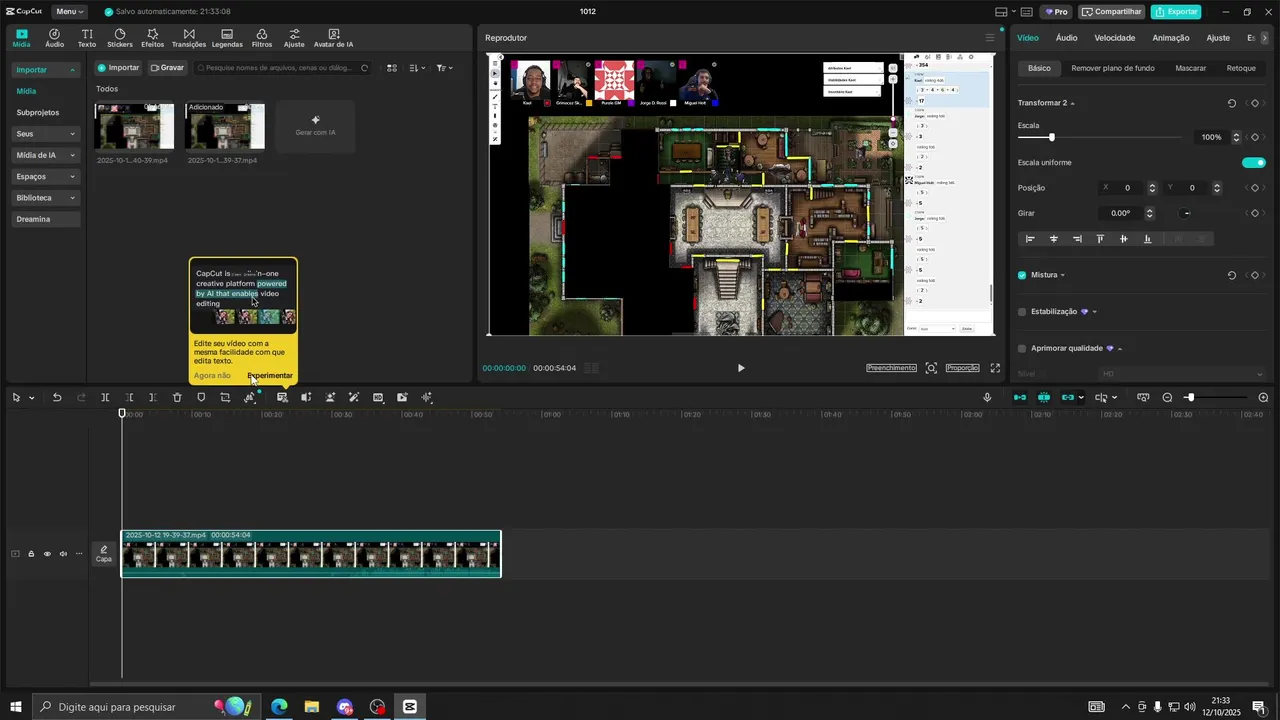Expand the Mídia de IA section

coord(45,155)
